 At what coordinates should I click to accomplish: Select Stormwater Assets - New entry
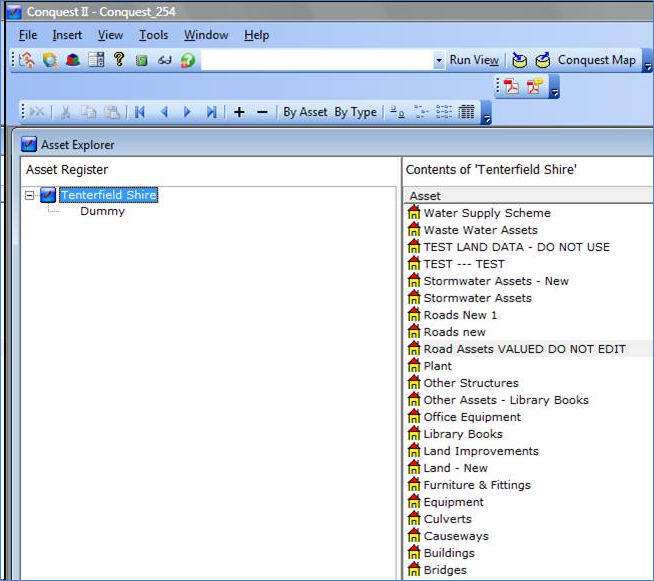[496, 281]
